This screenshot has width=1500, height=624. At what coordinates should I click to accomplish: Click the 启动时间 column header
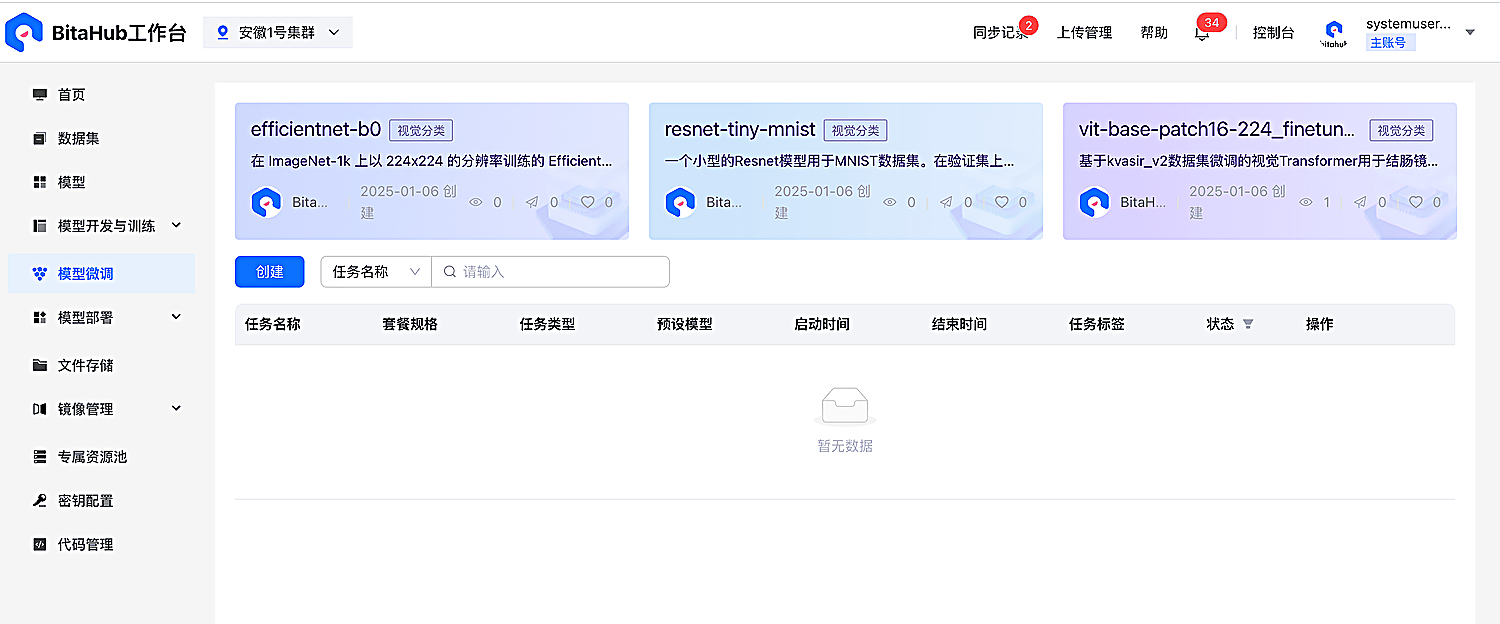822,324
